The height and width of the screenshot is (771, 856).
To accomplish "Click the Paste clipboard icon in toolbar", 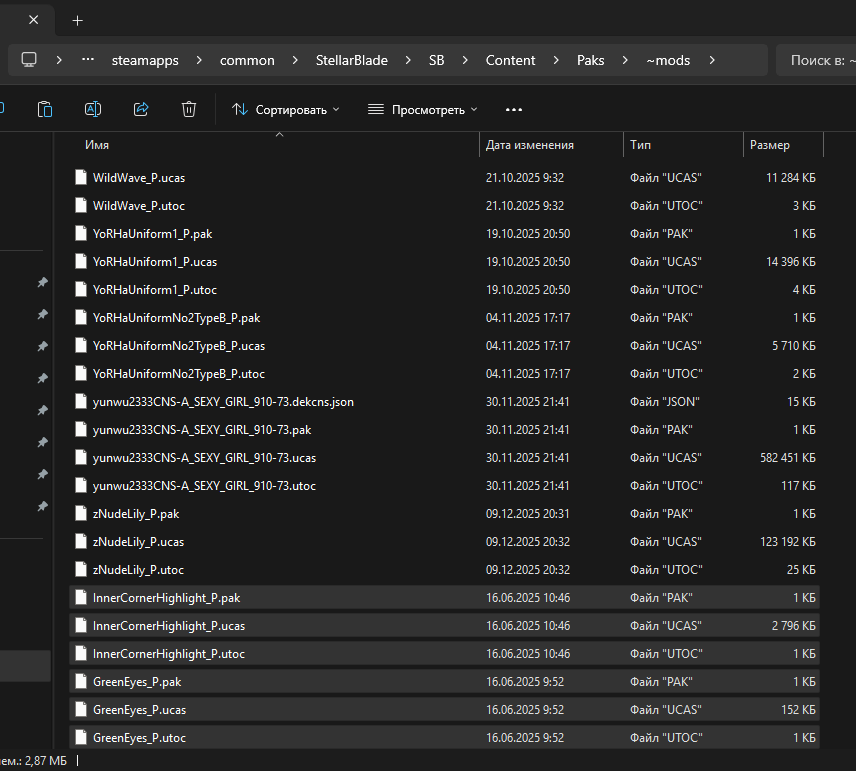I will tap(45, 109).
